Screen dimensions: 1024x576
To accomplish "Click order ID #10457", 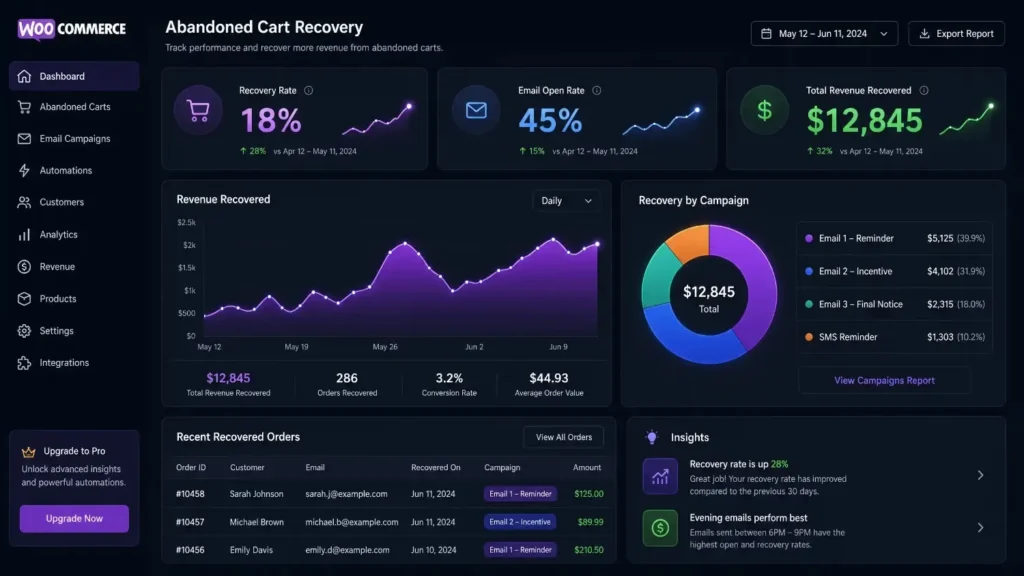I will click(x=190, y=522).
